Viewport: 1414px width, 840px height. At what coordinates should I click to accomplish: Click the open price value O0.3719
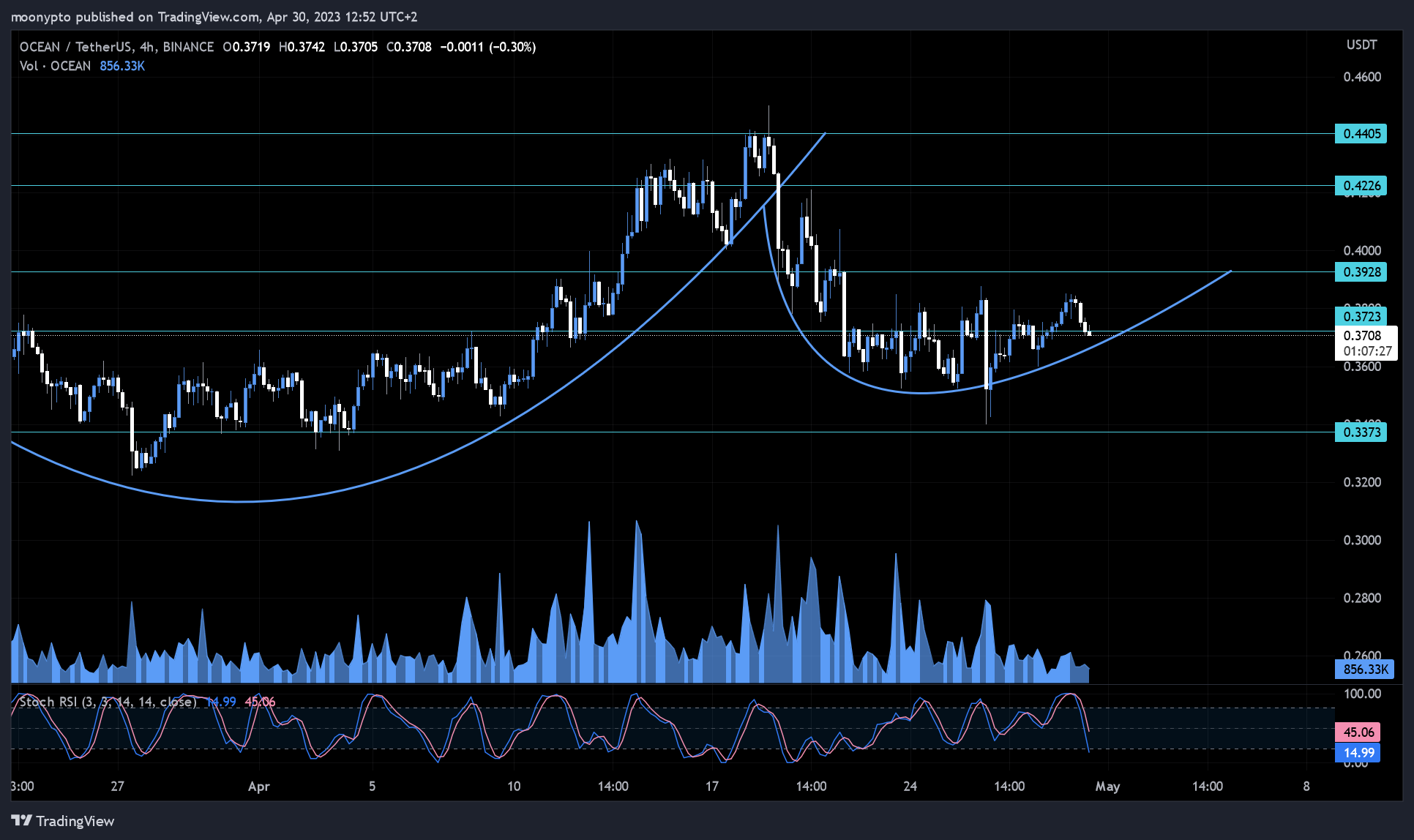click(x=247, y=47)
